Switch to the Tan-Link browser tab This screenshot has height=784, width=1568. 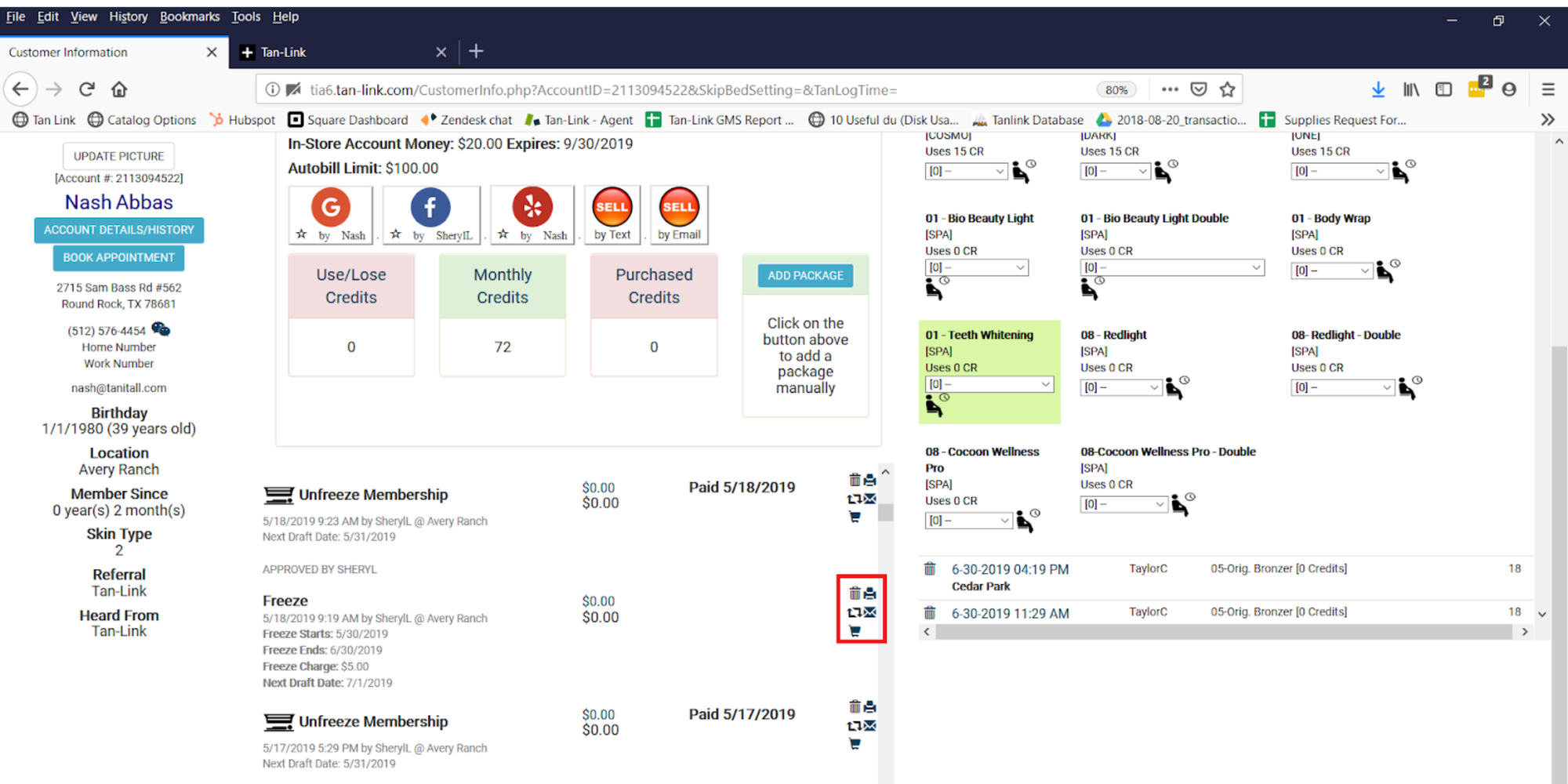[314, 52]
